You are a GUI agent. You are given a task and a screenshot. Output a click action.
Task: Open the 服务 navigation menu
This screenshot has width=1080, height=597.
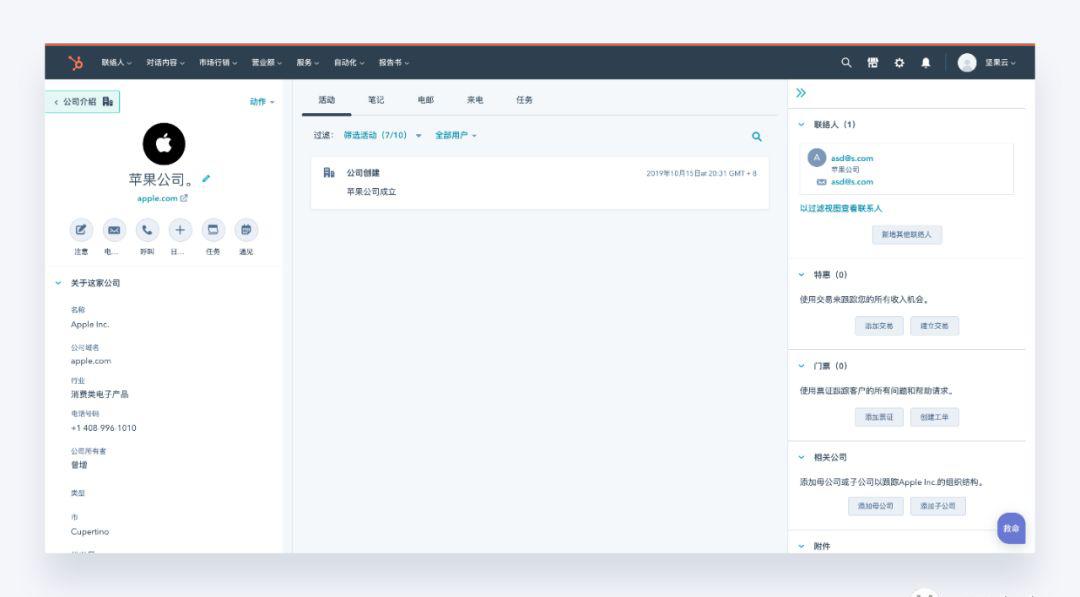[x=307, y=63]
